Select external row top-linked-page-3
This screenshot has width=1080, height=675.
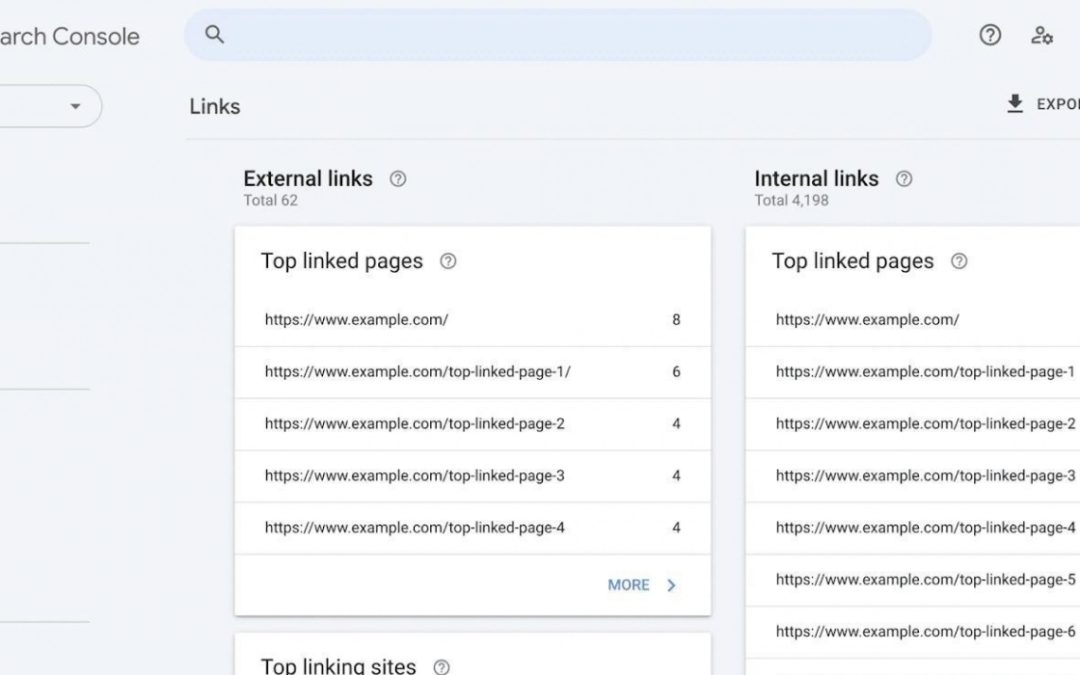pyautogui.click(x=472, y=476)
